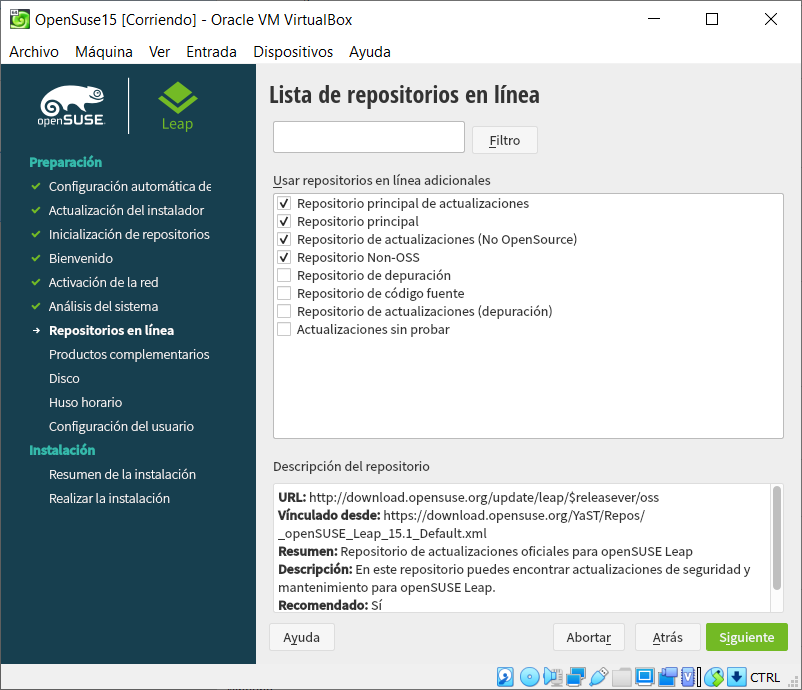This screenshot has width=802, height=690.
Task: Click the hard disk activity status icon
Action: (x=505, y=677)
